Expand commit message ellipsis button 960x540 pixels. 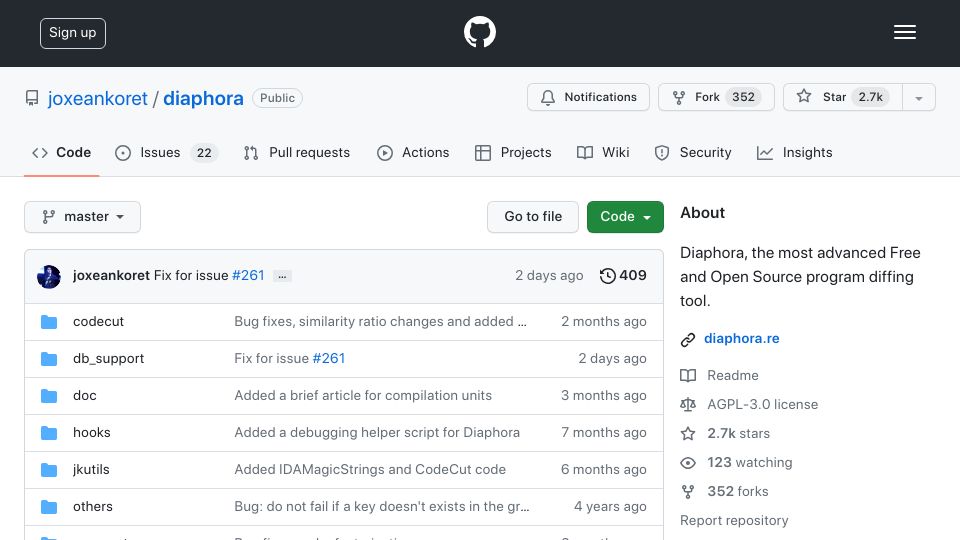[x=282, y=276]
